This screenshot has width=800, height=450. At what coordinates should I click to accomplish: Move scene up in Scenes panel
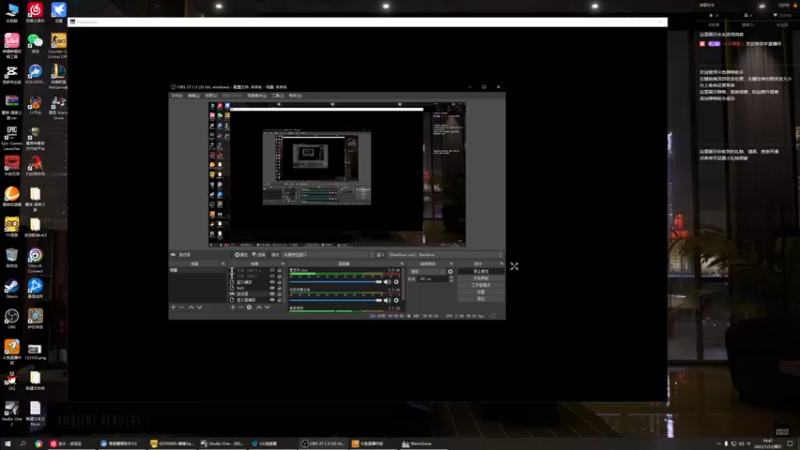tap(191, 307)
